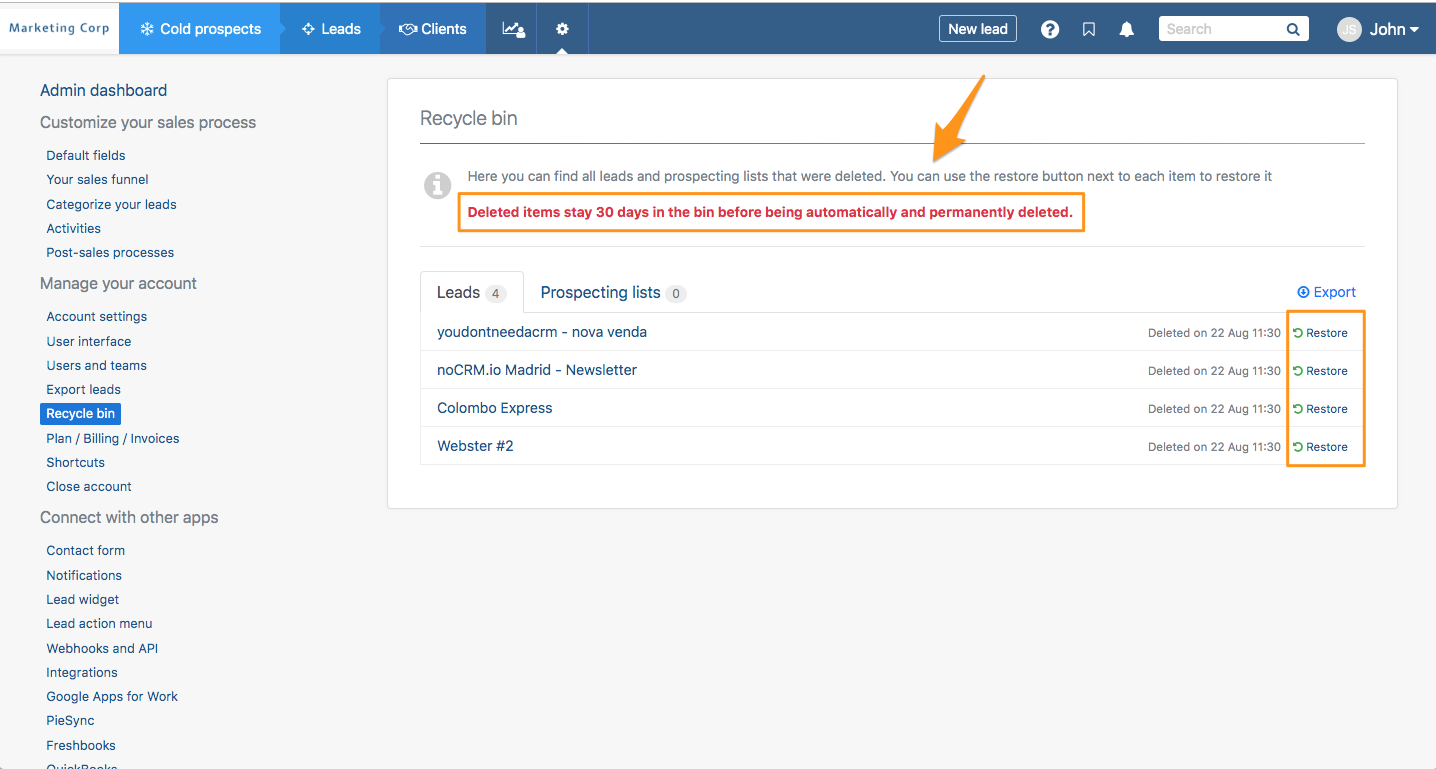This screenshot has width=1436, height=769.
Task: Export the deleted leads list
Action: [x=1326, y=292]
